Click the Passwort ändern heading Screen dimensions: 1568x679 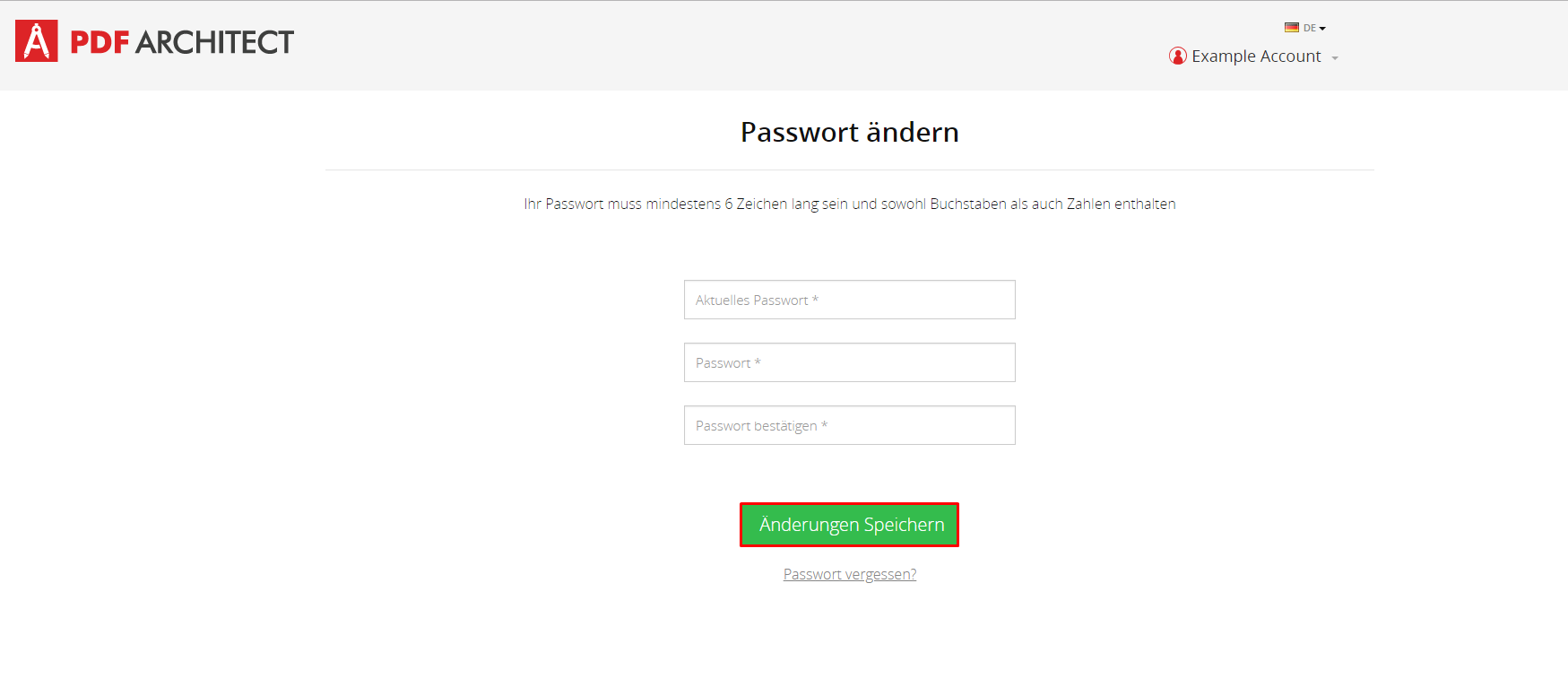[850, 132]
